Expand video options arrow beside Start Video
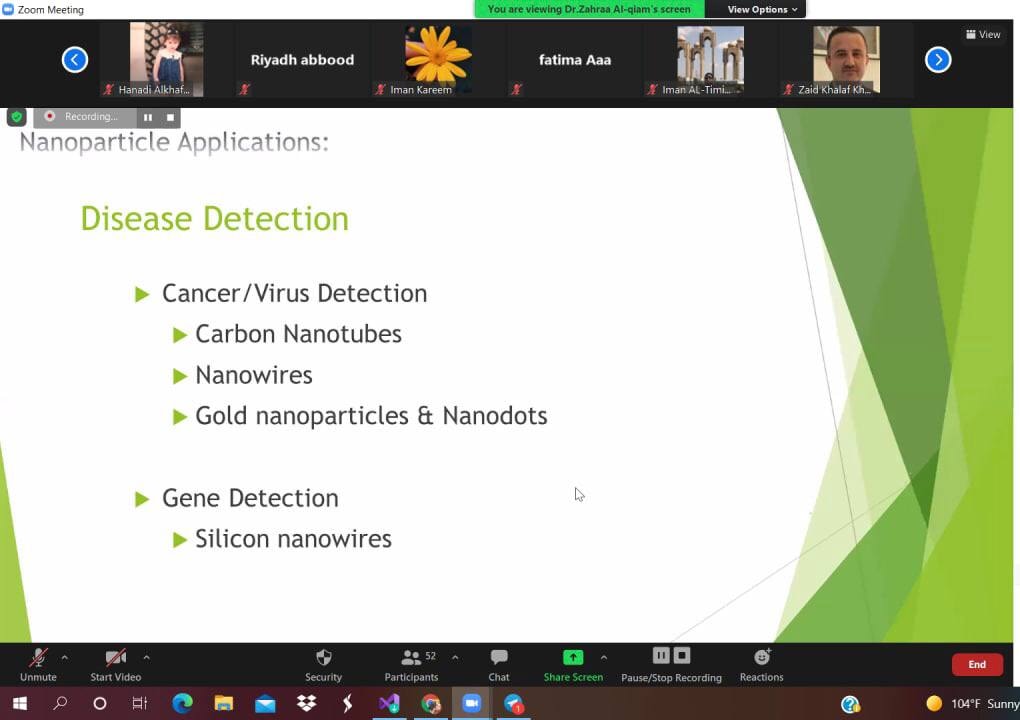 click(x=146, y=657)
